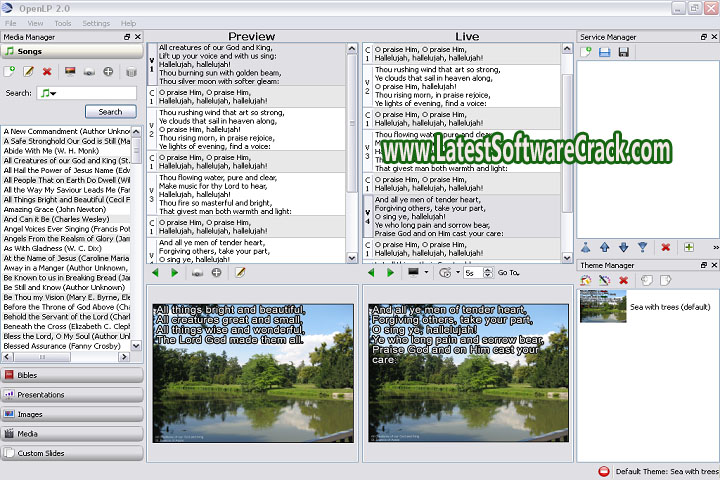720x480 pixels.
Task: Click the red status icon in the status bar
Action: (x=604, y=471)
